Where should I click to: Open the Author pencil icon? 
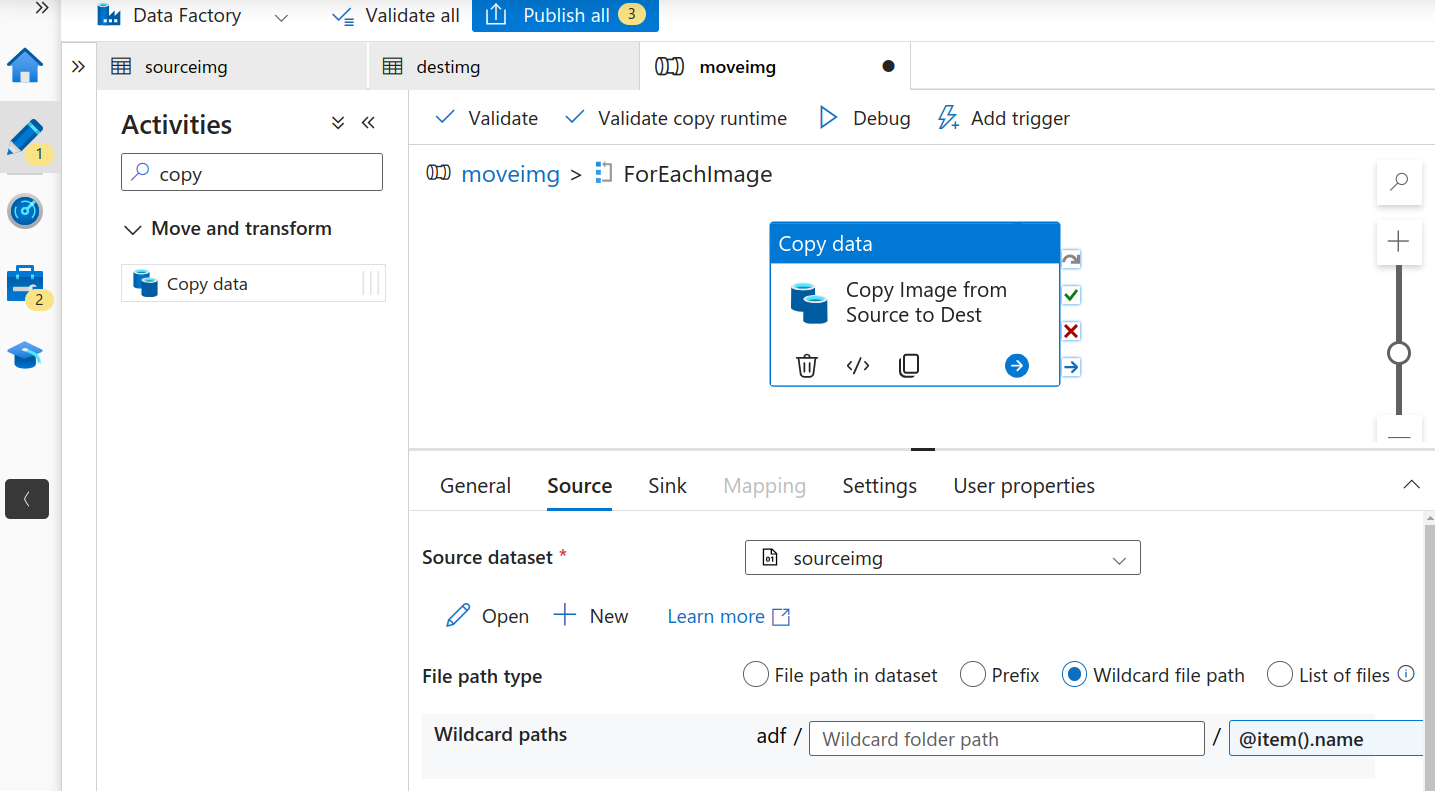(x=26, y=138)
